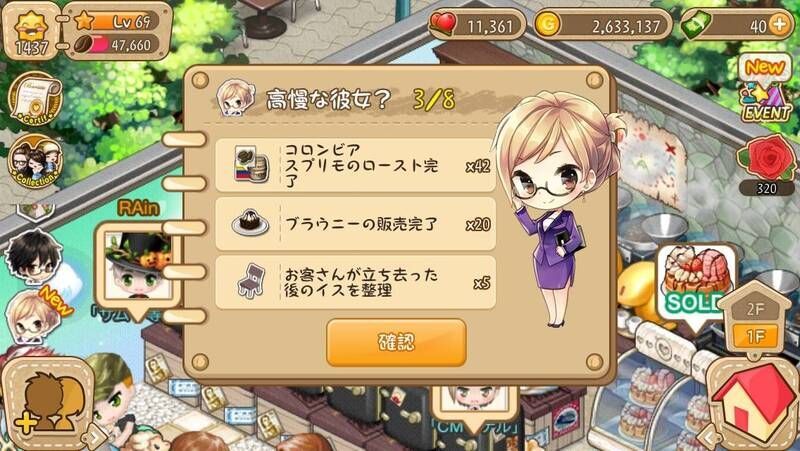Tap the red house home icon
The width and height of the screenshot is (800, 451).
coord(752,402)
